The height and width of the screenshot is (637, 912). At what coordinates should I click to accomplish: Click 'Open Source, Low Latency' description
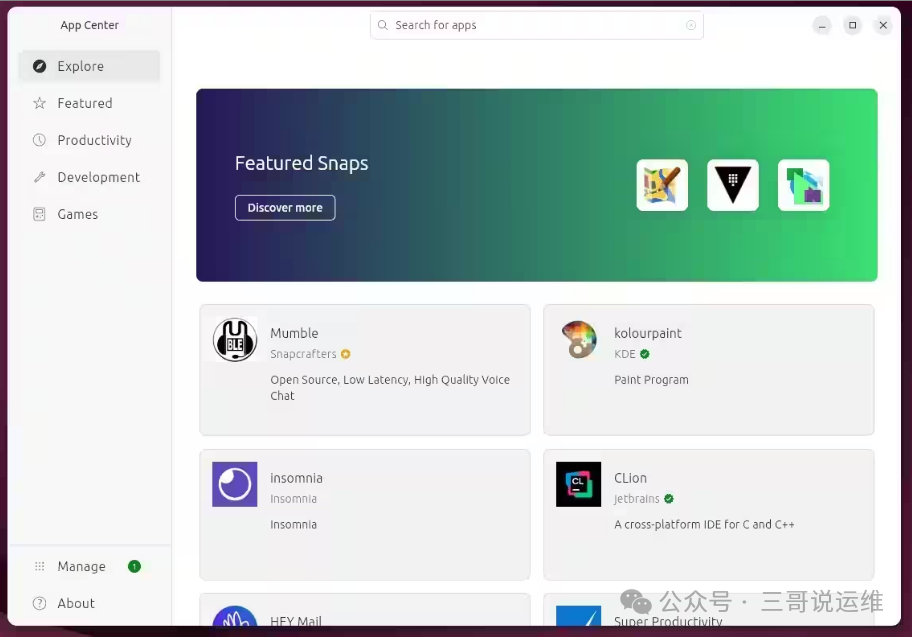(x=390, y=387)
